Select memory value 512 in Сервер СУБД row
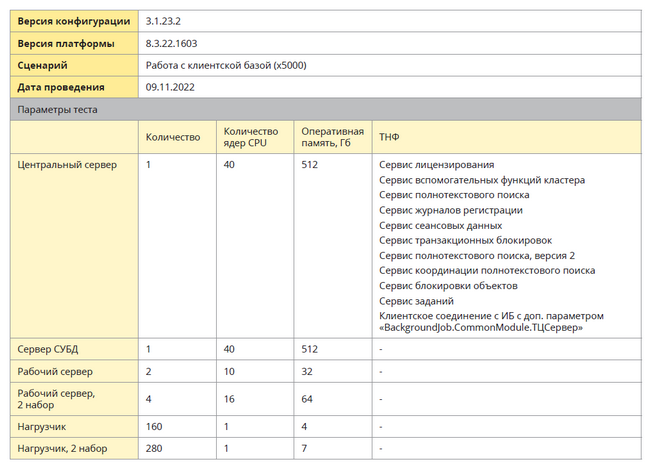The height and width of the screenshot is (468, 650). (x=309, y=349)
